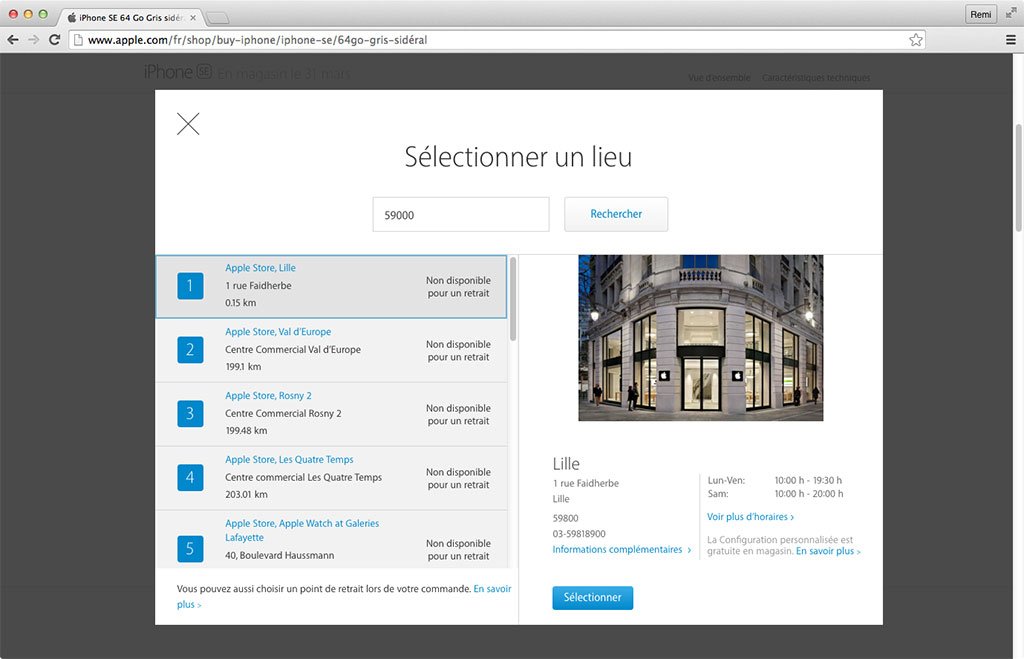Expand Voir plus d'horaires link
Image resolution: width=1024 pixels, height=659 pixels.
750,517
